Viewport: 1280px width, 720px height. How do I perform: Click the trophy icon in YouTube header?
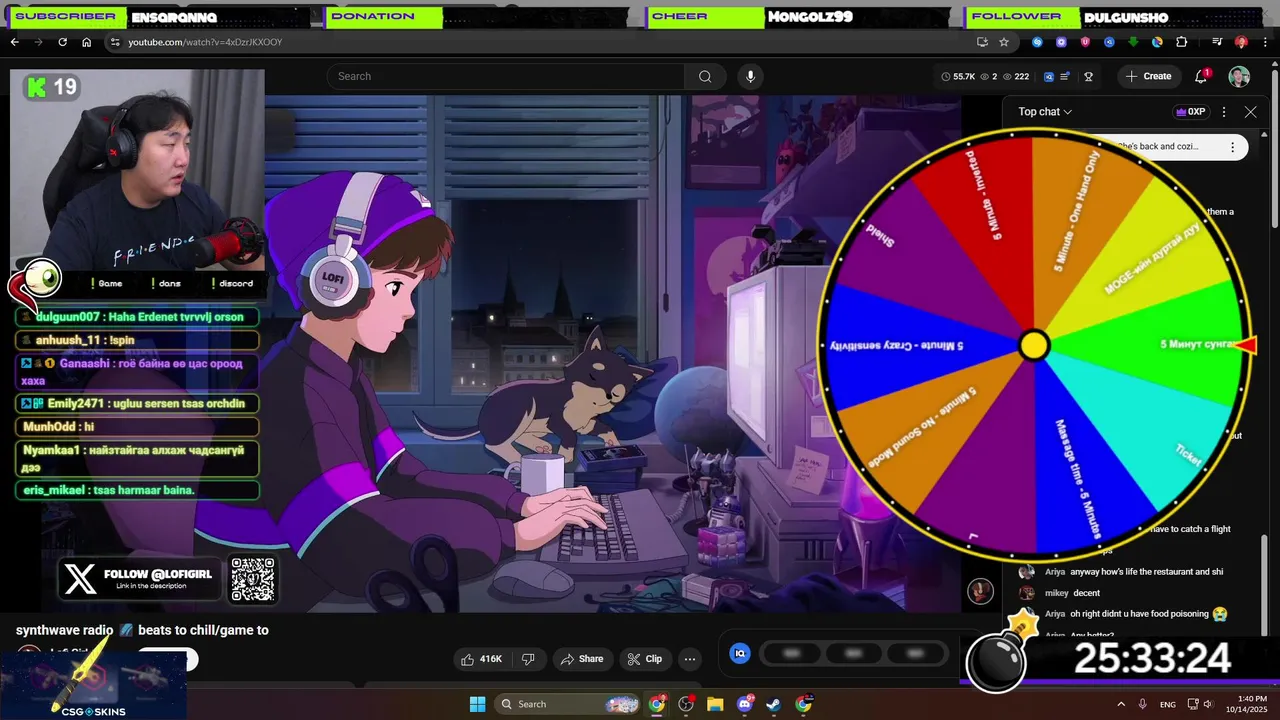coord(1088,76)
